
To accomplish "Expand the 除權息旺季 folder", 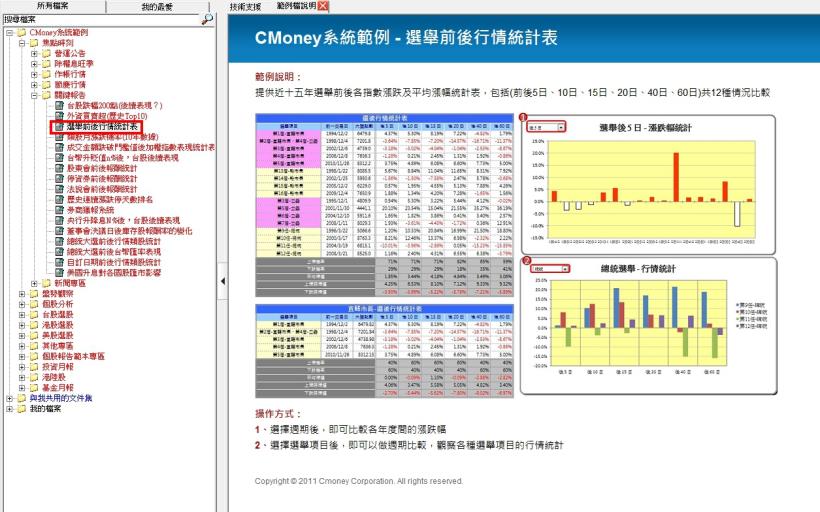I will pos(35,64).
